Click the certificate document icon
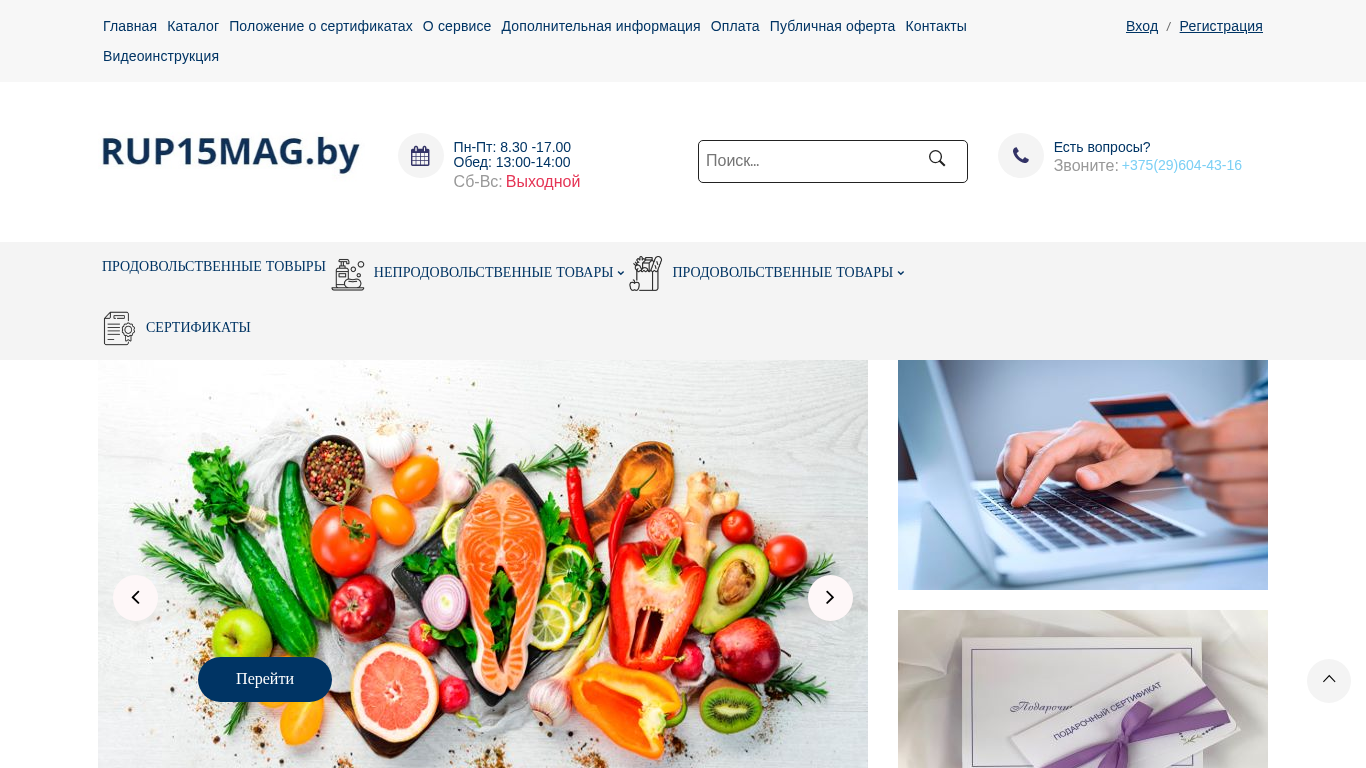Screen dimensions: 1366x768 pos(119,328)
